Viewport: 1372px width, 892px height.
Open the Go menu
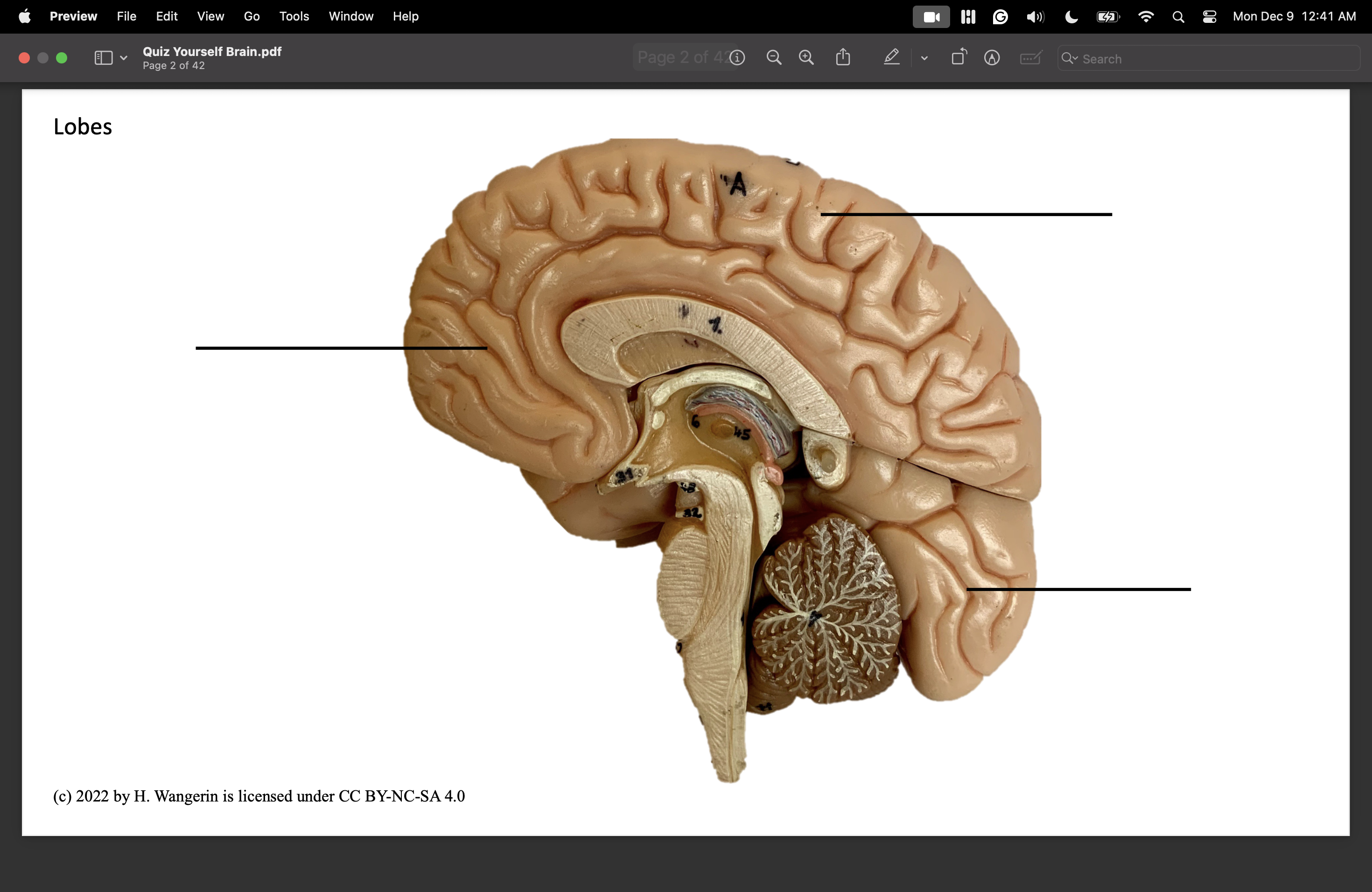click(252, 16)
